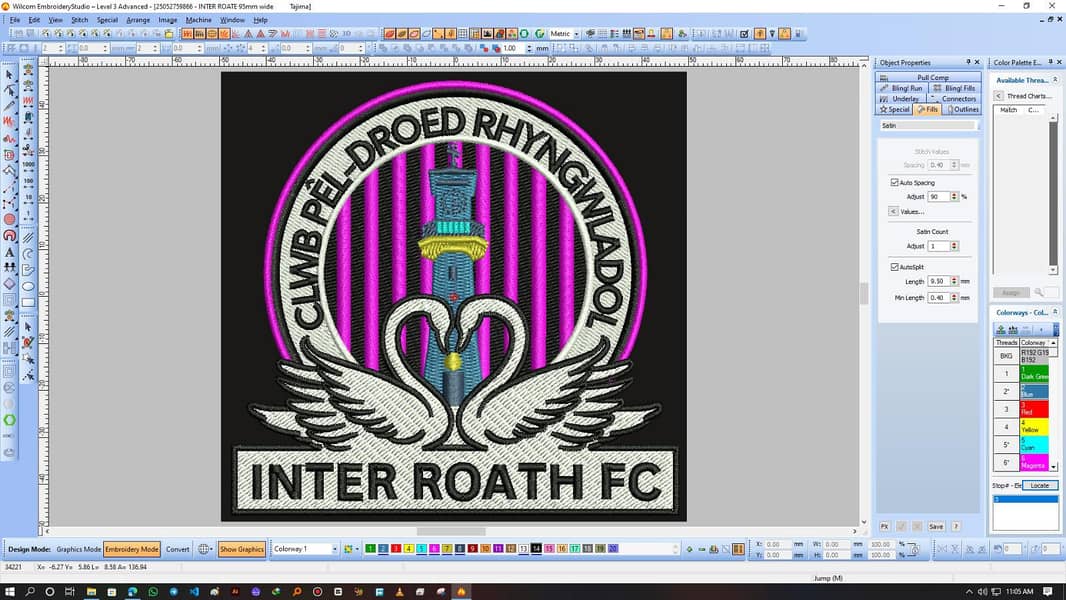
Task: Click the Open folder icon in toolbar
Action: pos(169,34)
